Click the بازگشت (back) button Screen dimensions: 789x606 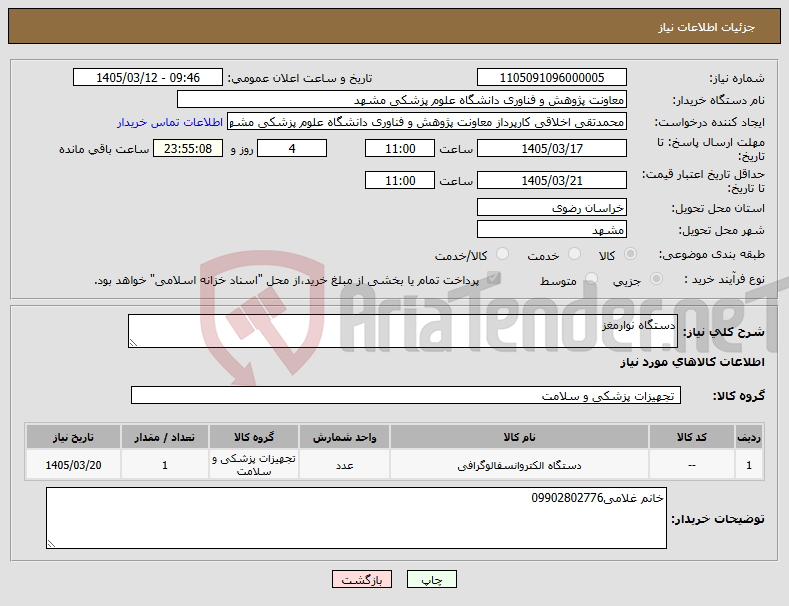pos(362,579)
